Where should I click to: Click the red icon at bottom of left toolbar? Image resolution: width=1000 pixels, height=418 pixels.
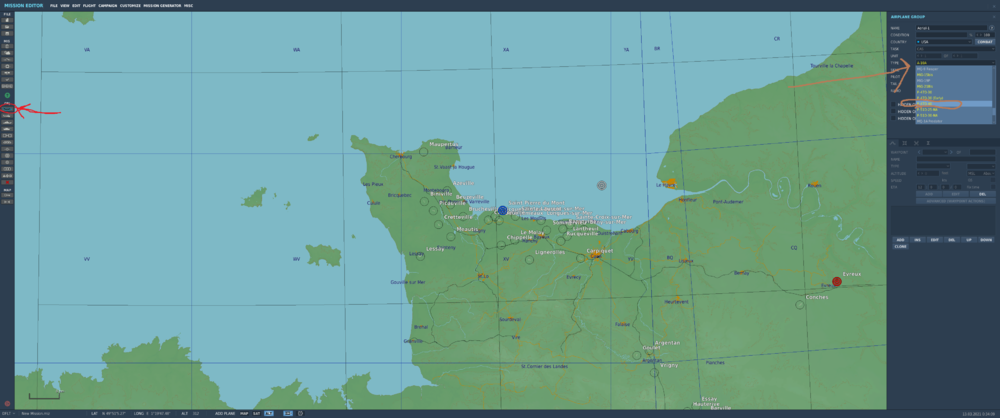pos(7,403)
